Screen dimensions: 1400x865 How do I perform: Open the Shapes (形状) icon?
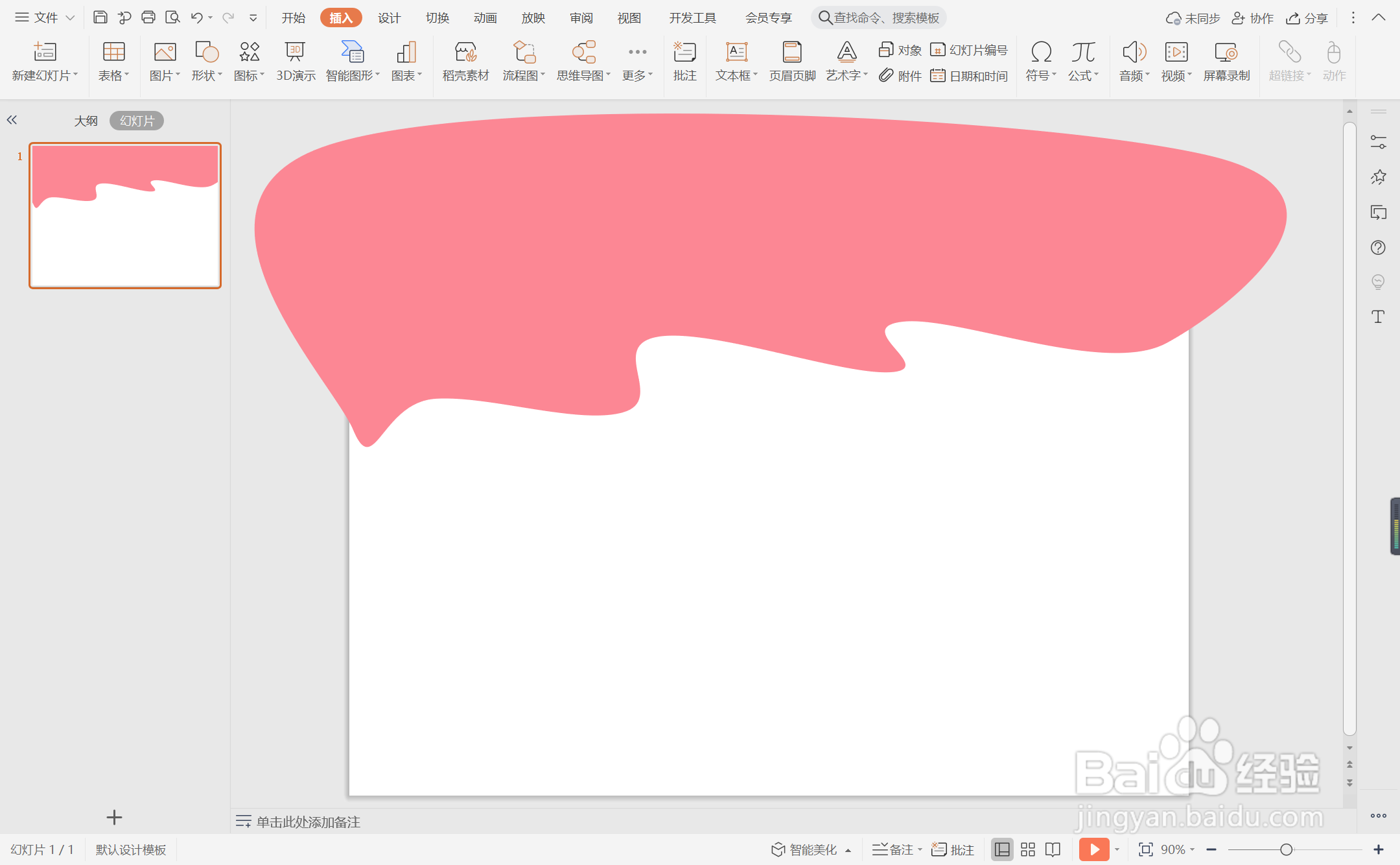click(207, 52)
